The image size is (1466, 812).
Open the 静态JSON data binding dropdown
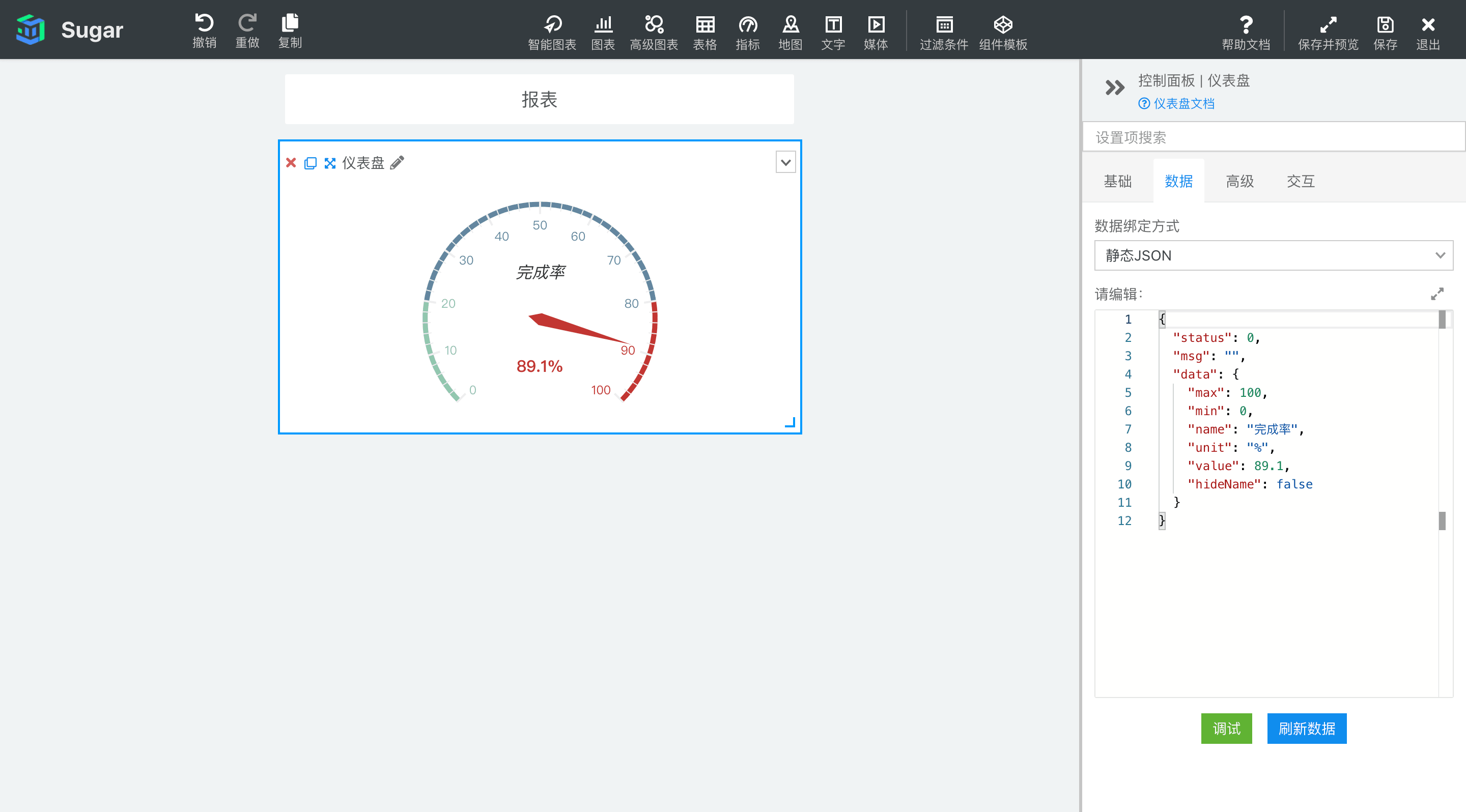[x=1273, y=255]
